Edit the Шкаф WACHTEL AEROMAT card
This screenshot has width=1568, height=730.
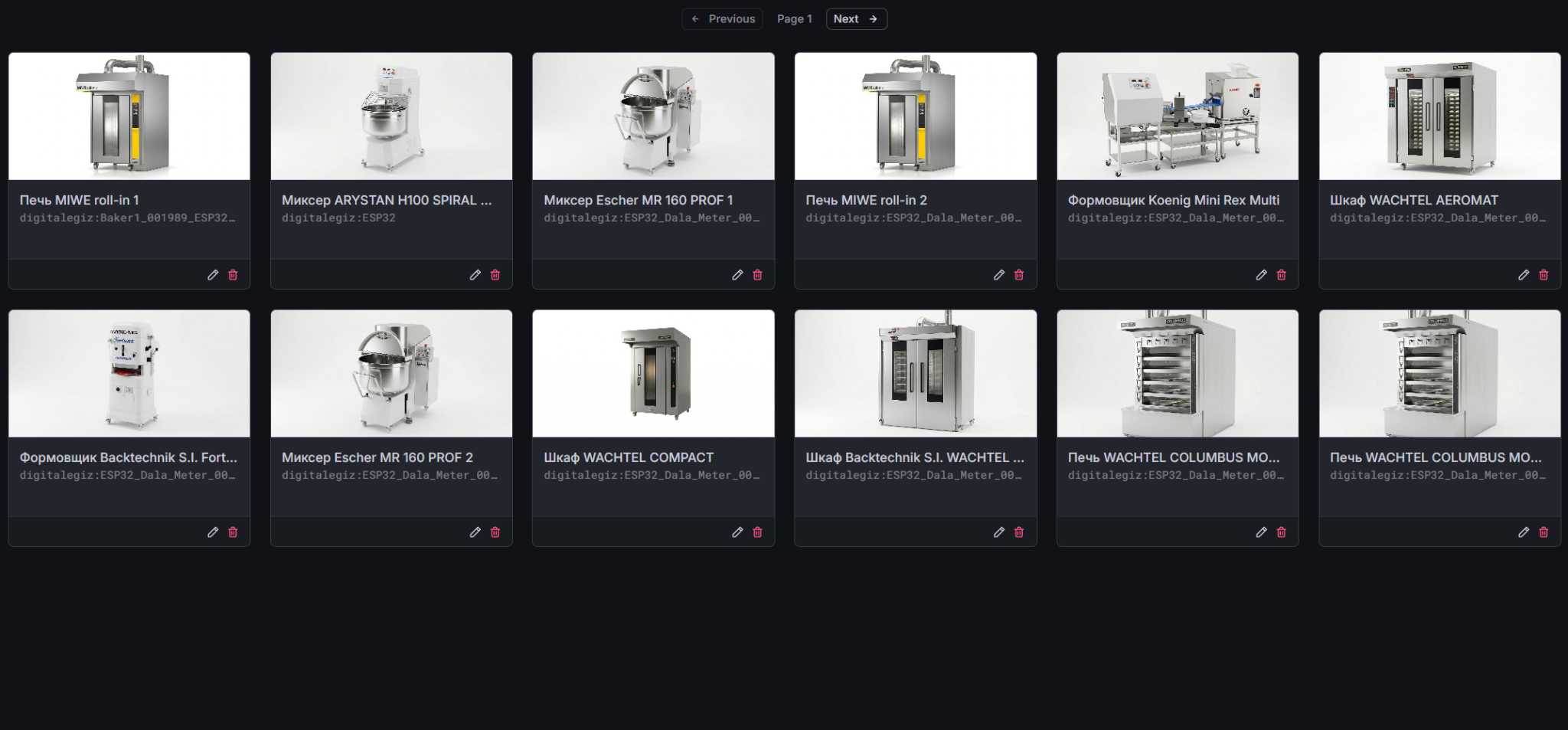coord(1523,275)
